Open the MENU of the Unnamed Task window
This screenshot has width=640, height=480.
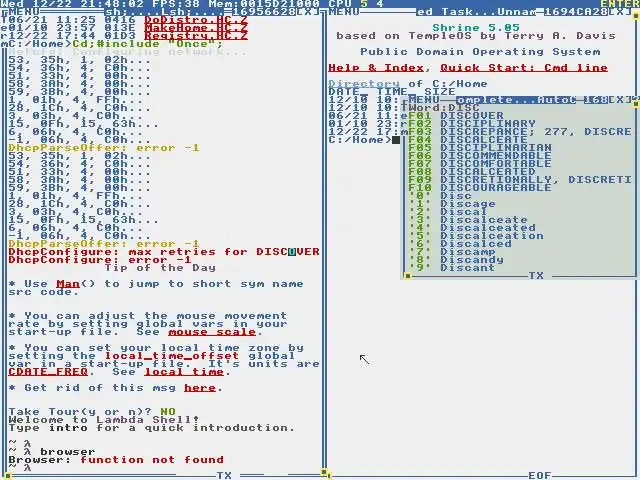click(344, 12)
